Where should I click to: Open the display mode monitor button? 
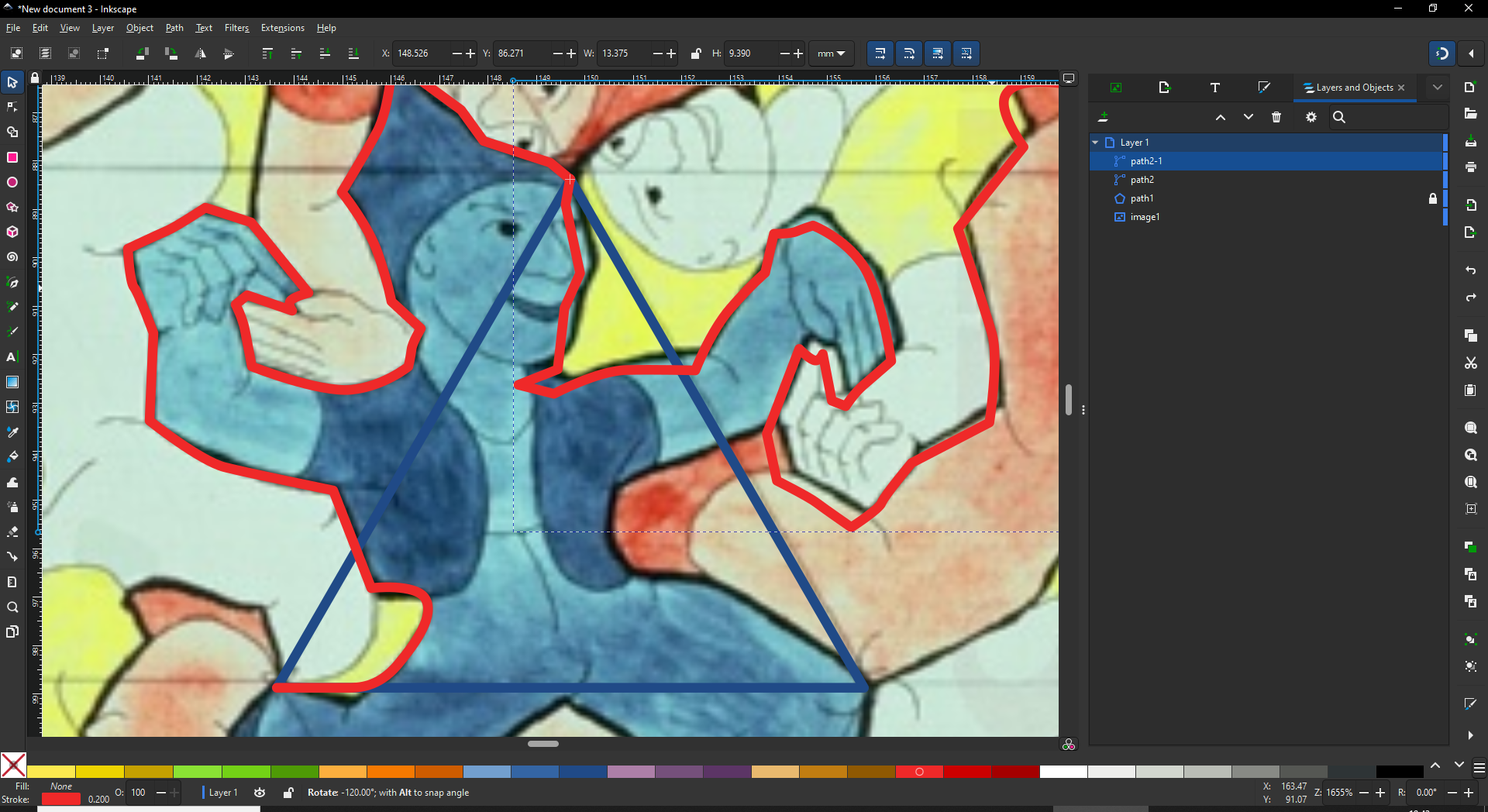click(x=1069, y=78)
